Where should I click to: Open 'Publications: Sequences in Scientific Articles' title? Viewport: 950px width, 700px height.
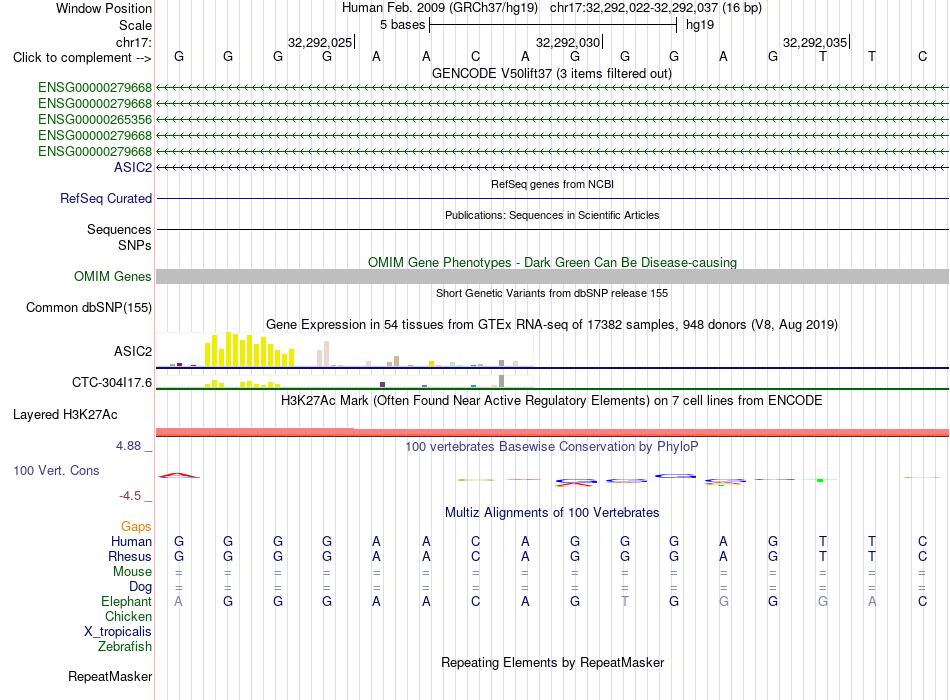(x=552, y=215)
